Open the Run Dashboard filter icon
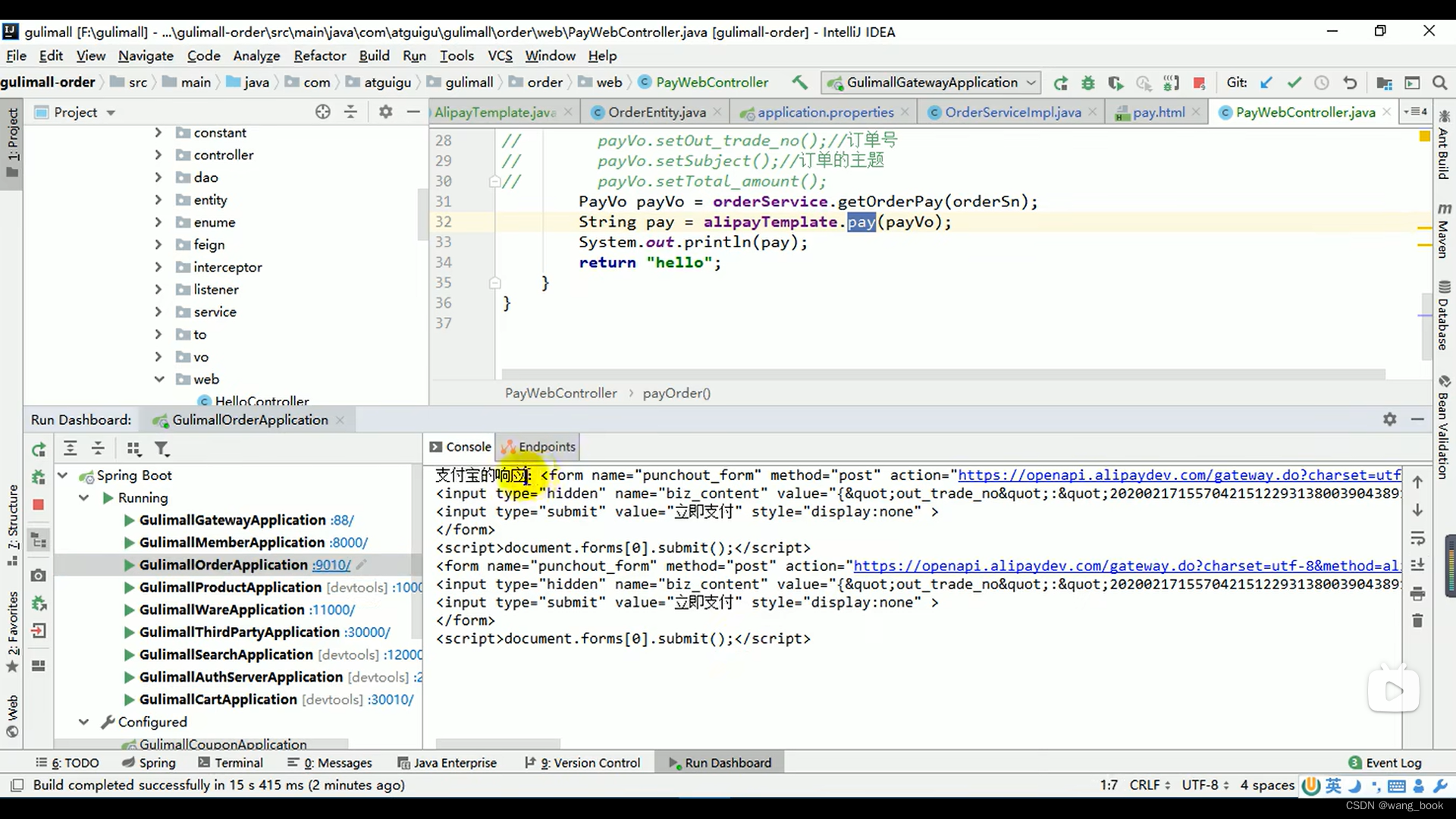1456x819 pixels. tap(162, 449)
